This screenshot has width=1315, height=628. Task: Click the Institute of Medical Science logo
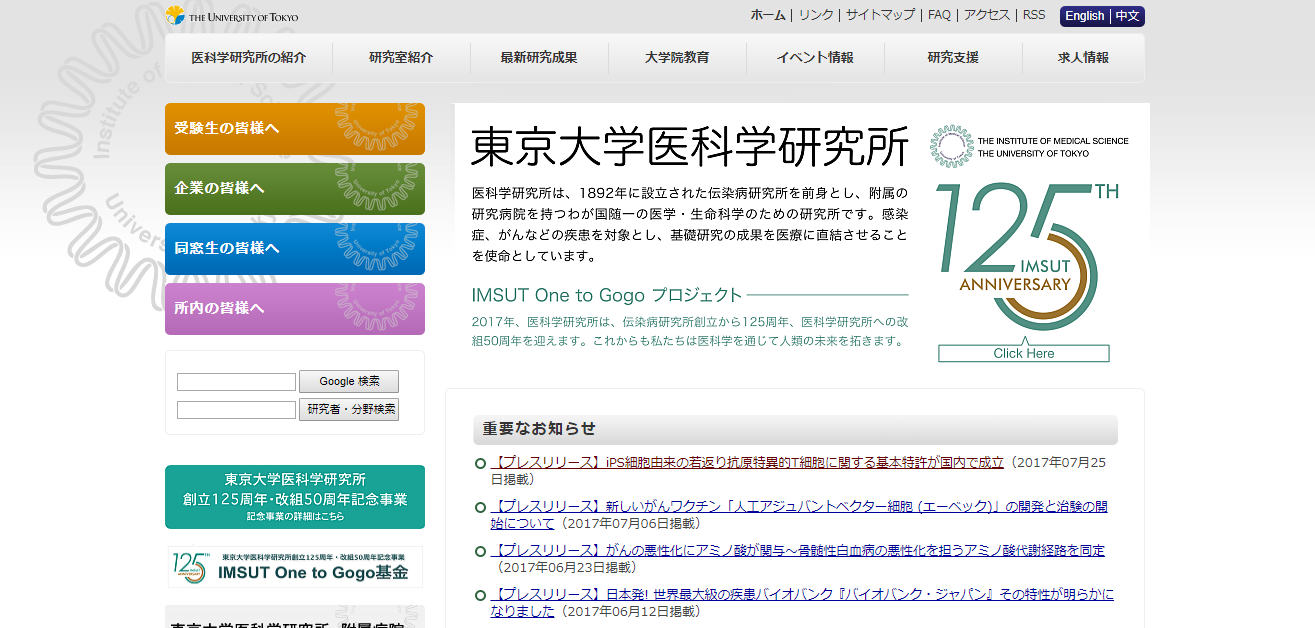tap(1029, 147)
